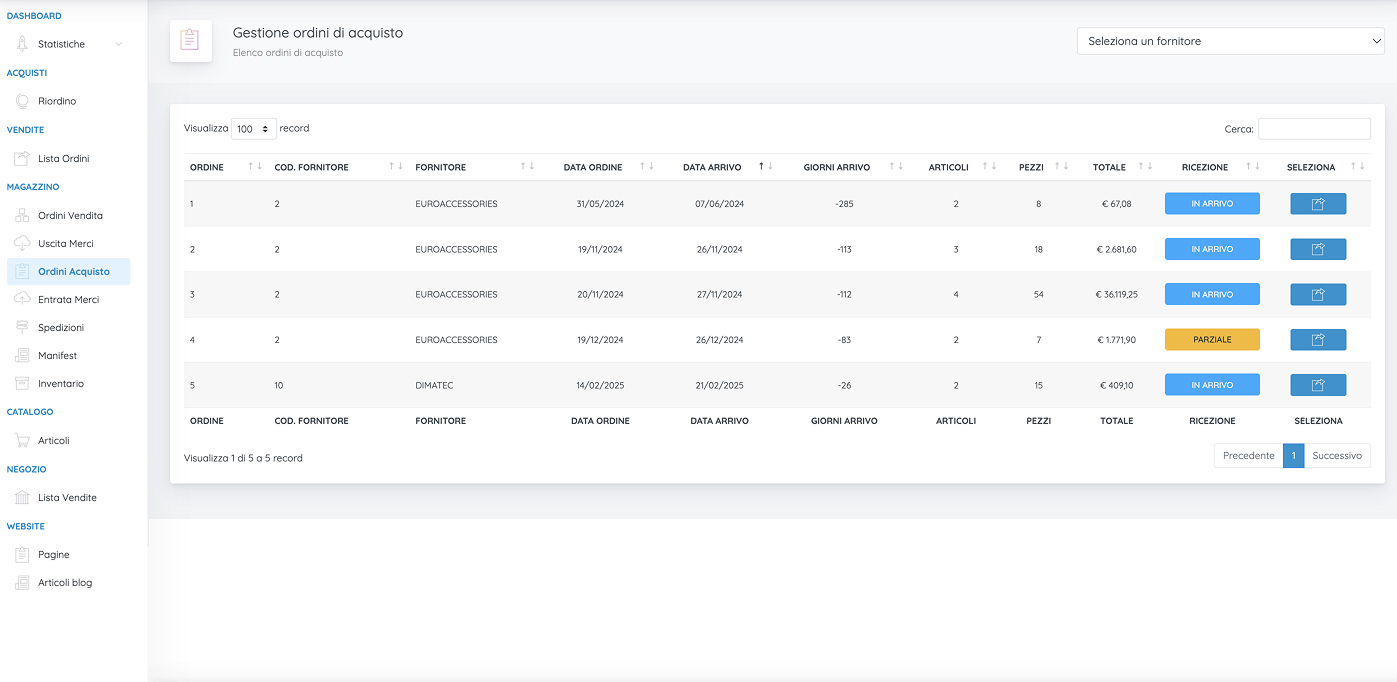Image resolution: width=1397 pixels, height=682 pixels.
Task: Go to Manifest in sidebar menu
Action: (x=57, y=355)
